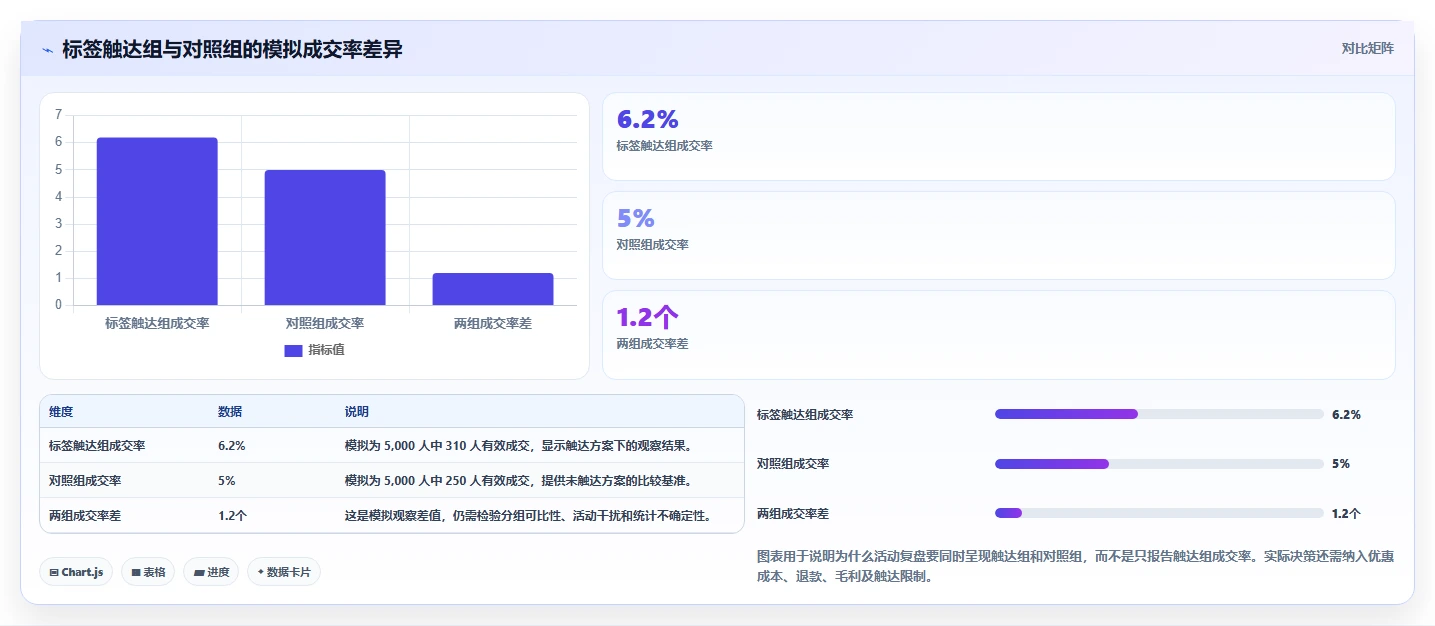Click the 标签触达组成交率 progress bar

1159,414
